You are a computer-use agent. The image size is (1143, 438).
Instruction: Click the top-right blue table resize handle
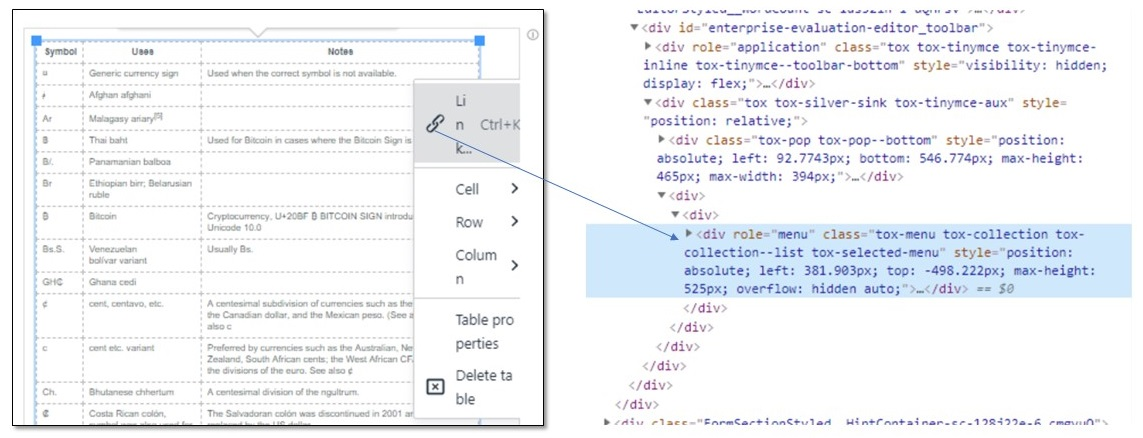[480, 40]
